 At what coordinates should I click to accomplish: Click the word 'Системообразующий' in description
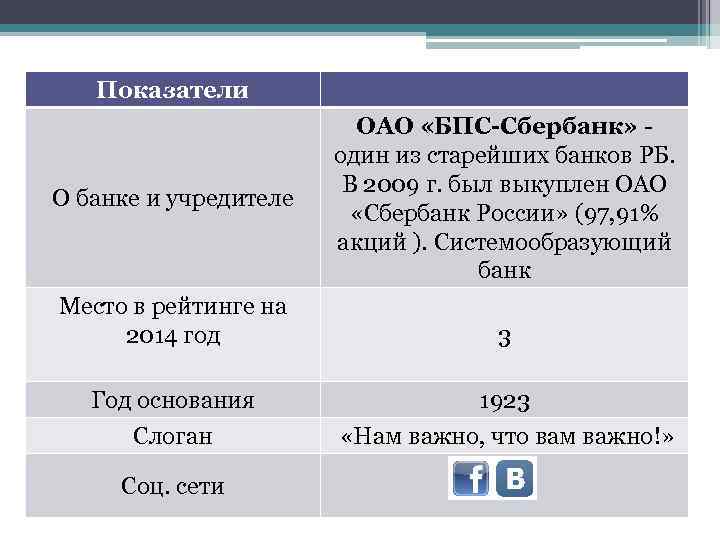552,243
